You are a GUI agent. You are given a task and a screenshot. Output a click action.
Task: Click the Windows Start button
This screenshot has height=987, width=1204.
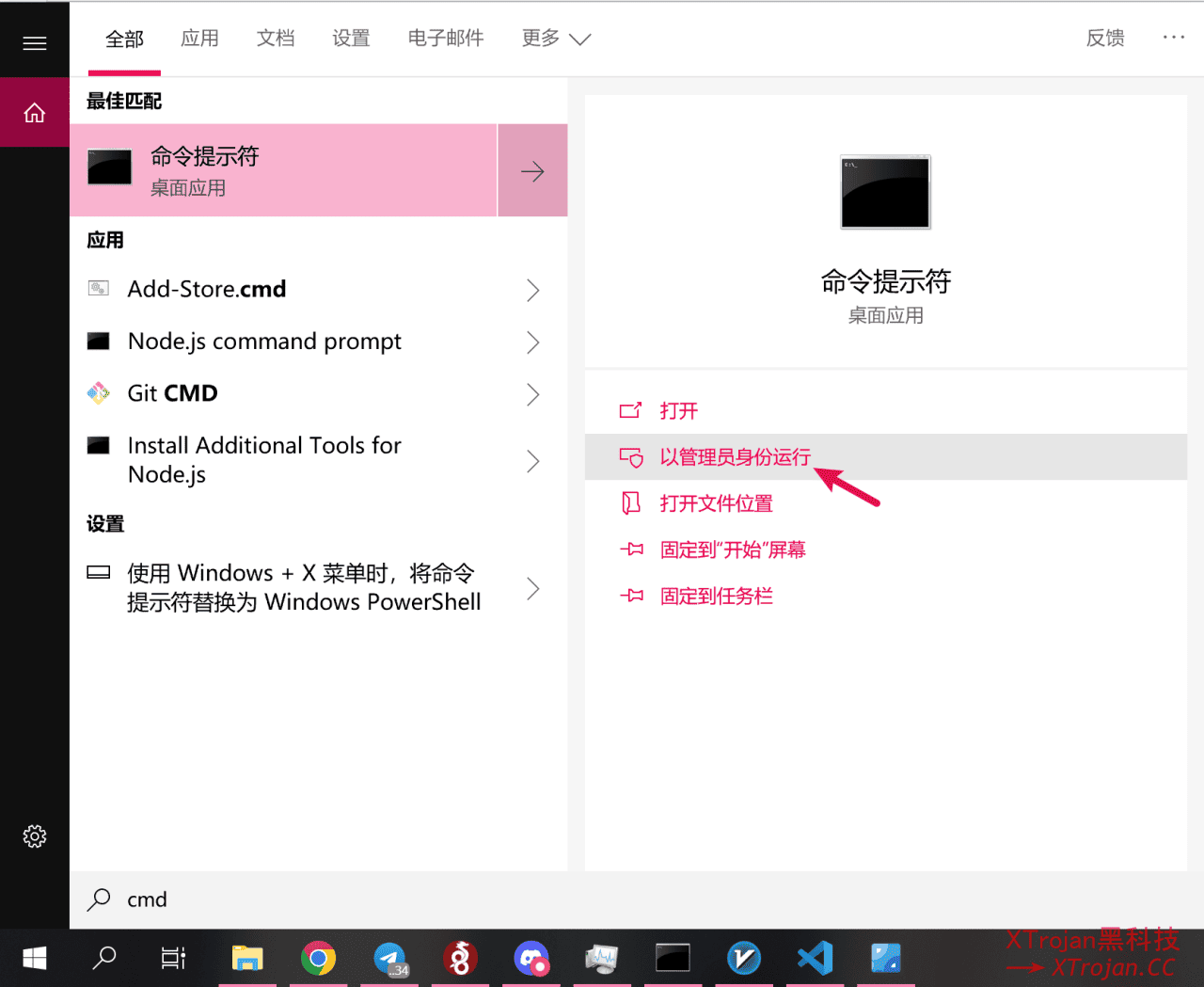pos(35,959)
